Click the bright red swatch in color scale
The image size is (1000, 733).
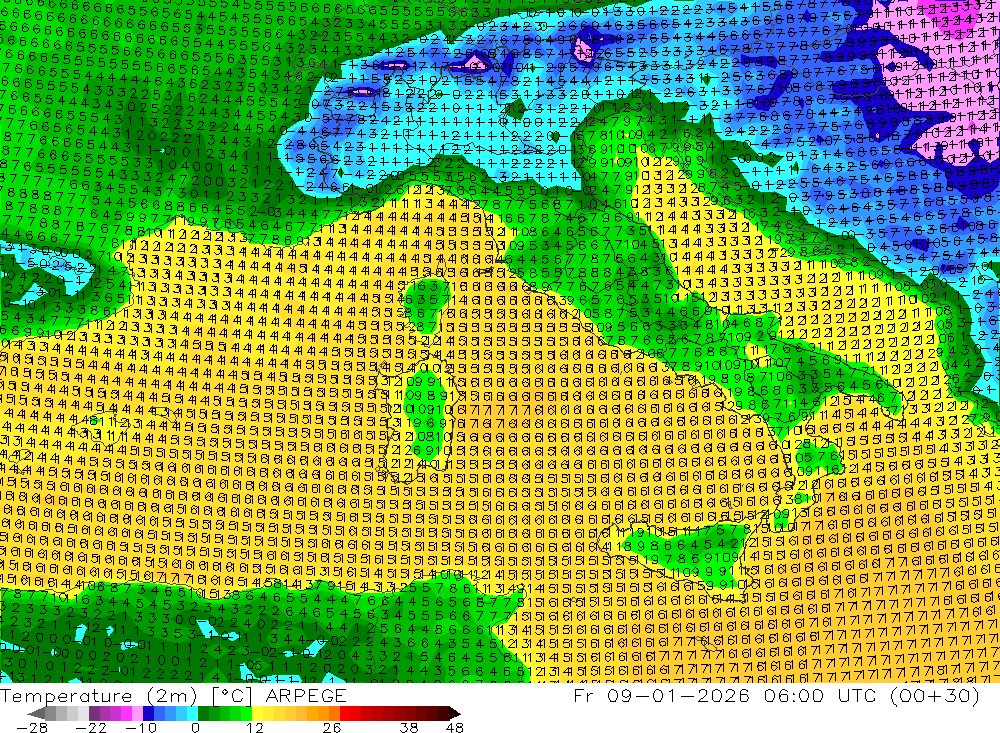tap(345, 713)
